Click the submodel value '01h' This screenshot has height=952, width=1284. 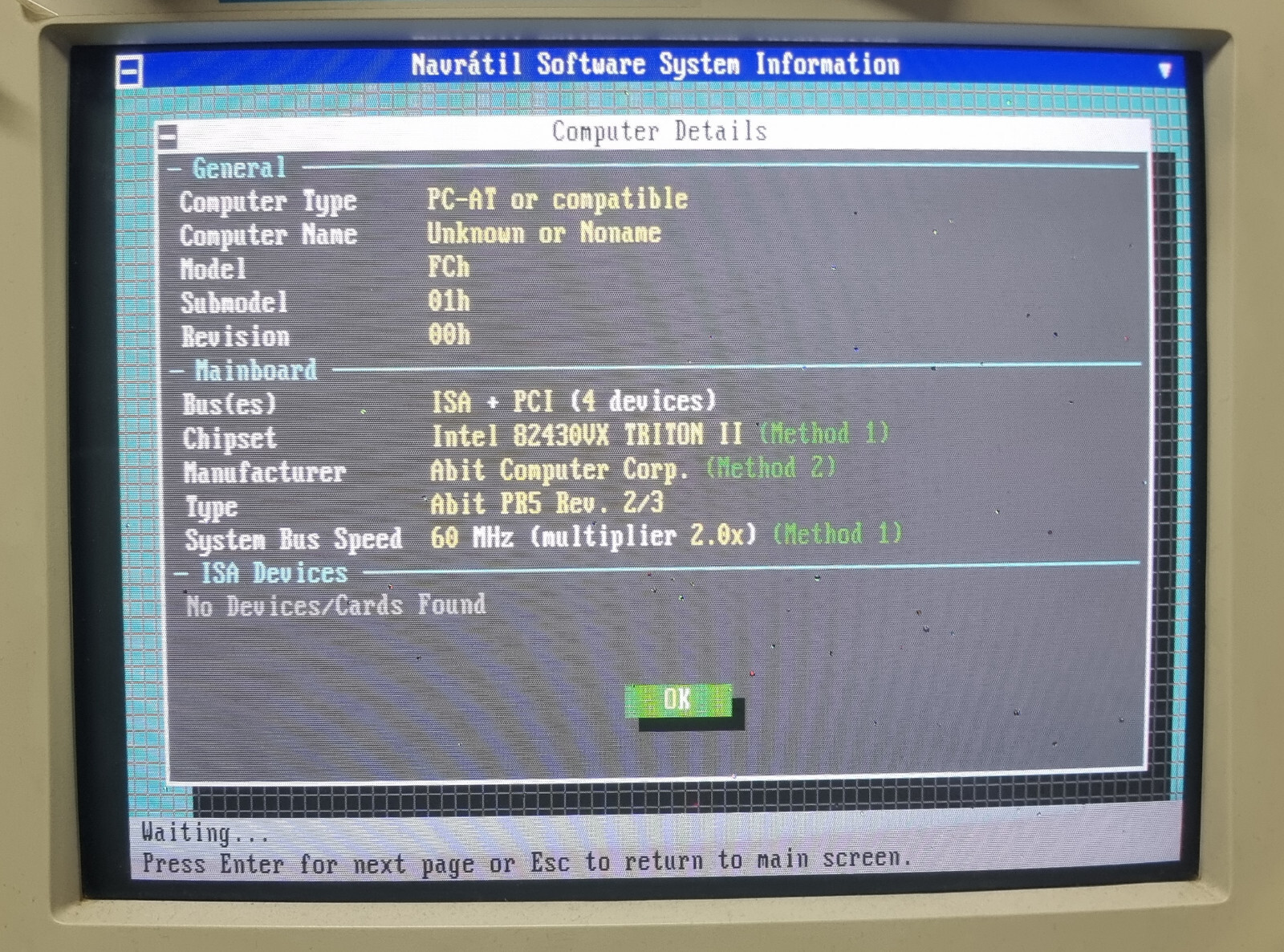[449, 301]
